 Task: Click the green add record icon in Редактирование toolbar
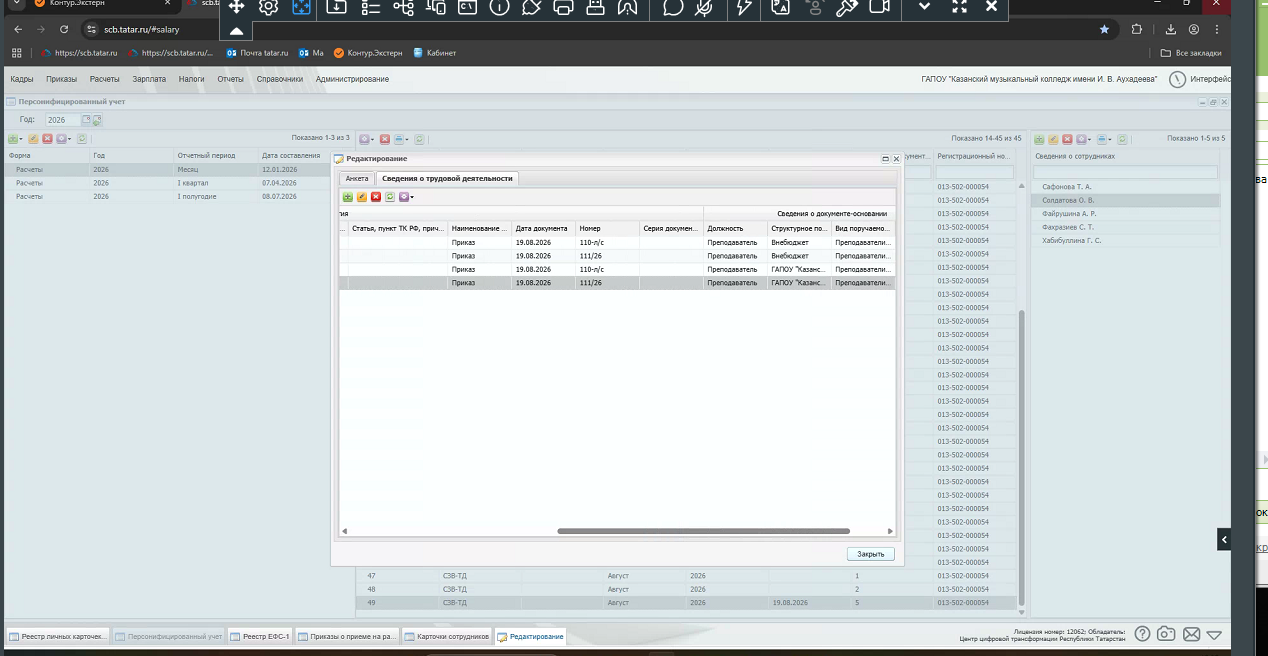click(x=348, y=197)
